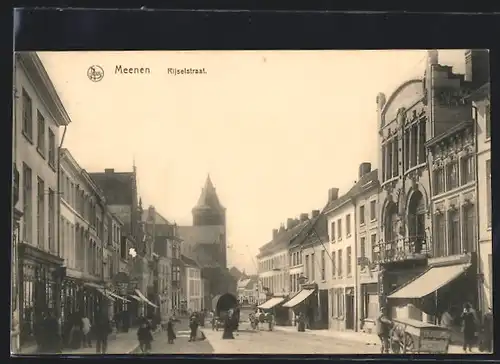Image resolution: width=500 pixels, height=364 pixels.
Task: Click the "Meenen" caption text
Action: (x=132, y=70)
